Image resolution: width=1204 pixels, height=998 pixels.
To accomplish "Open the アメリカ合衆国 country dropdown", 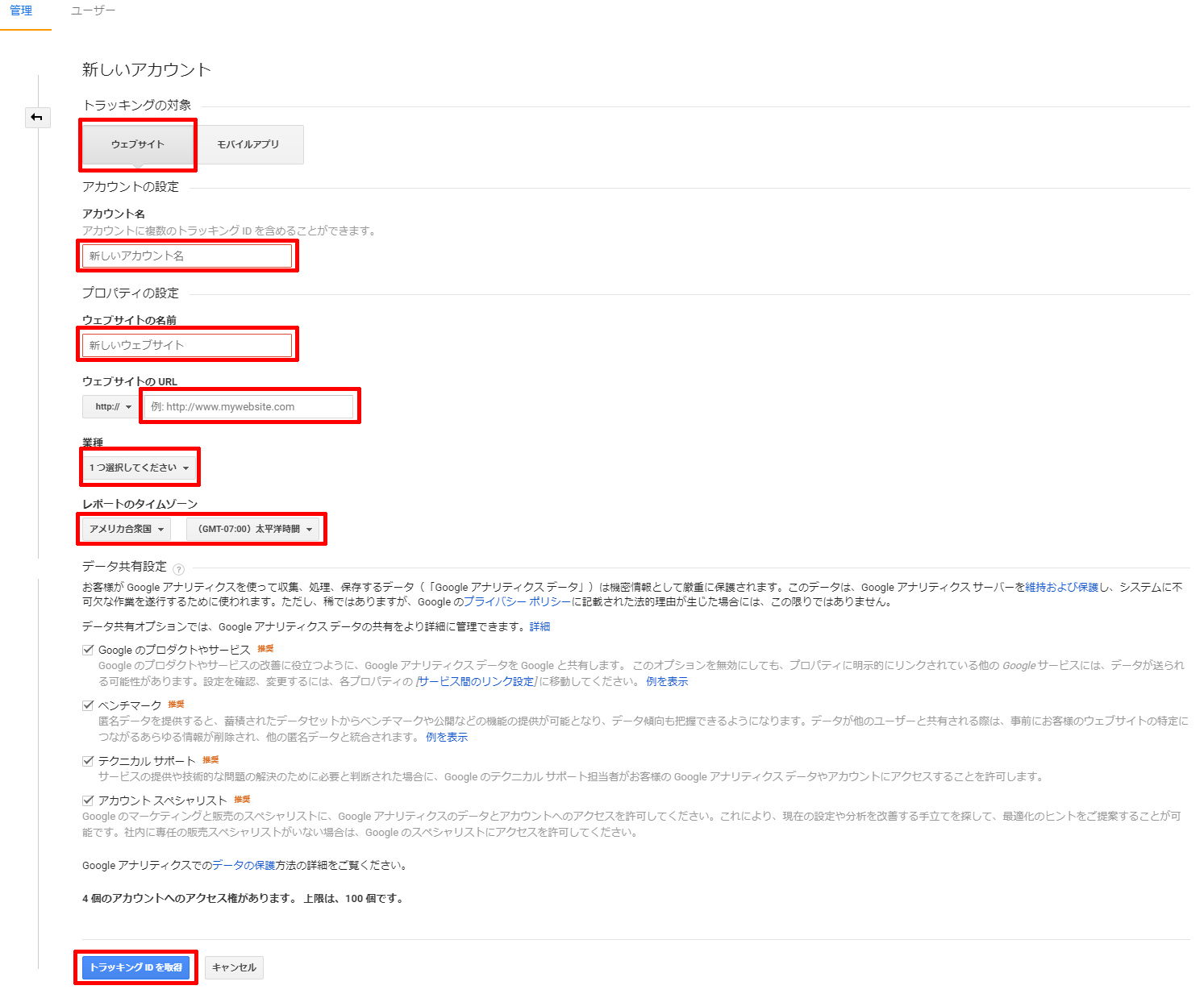I will 127,529.
